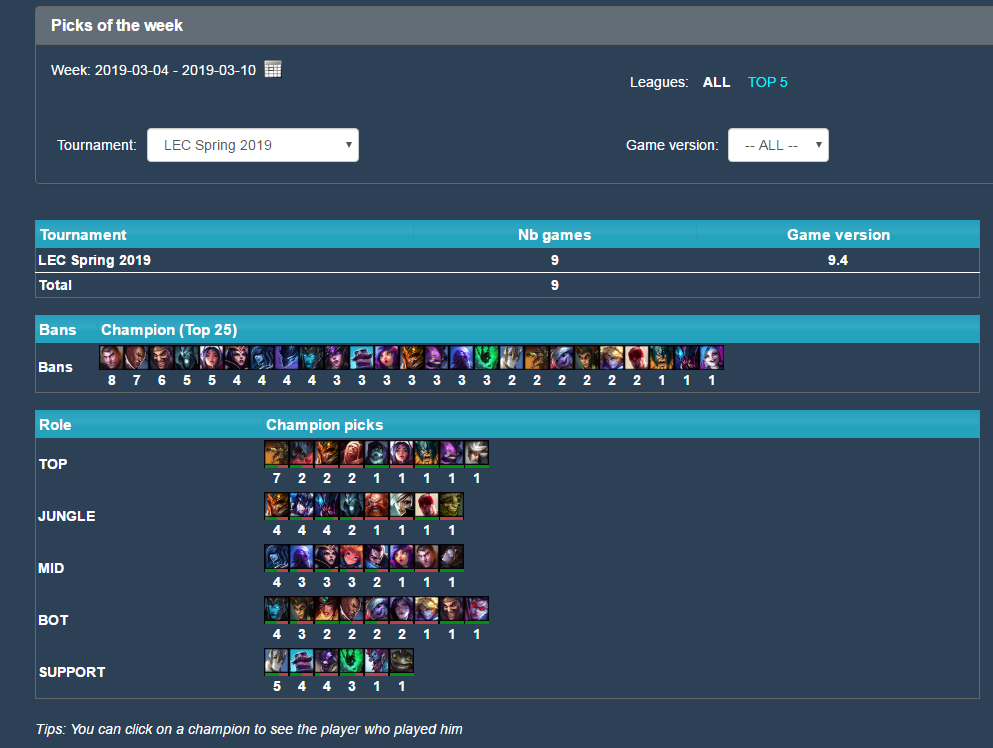Click the Sejuani icon in the JUNGLE picks
993x748 pixels.
point(301,505)
